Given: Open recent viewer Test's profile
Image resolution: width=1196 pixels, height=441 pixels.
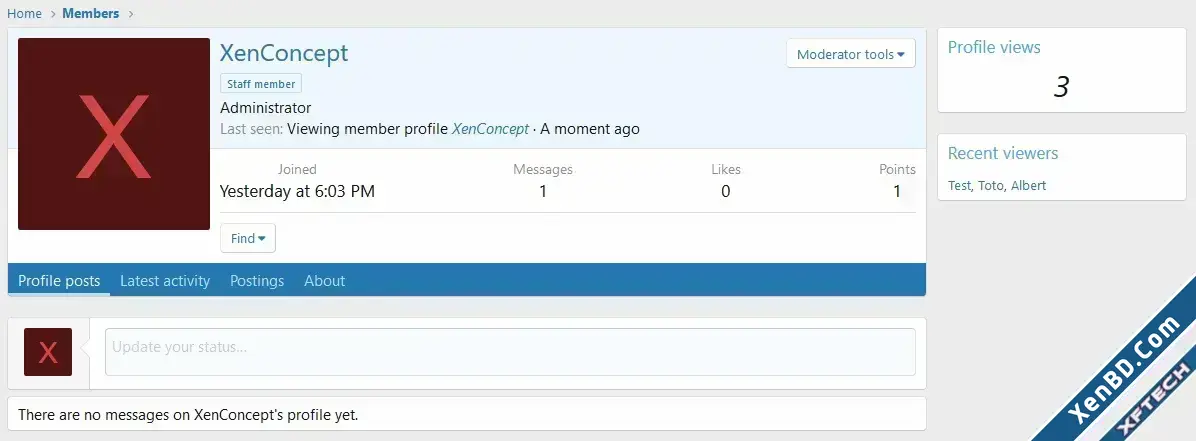Looking at the screenshot, I should (x=960, y=185).
